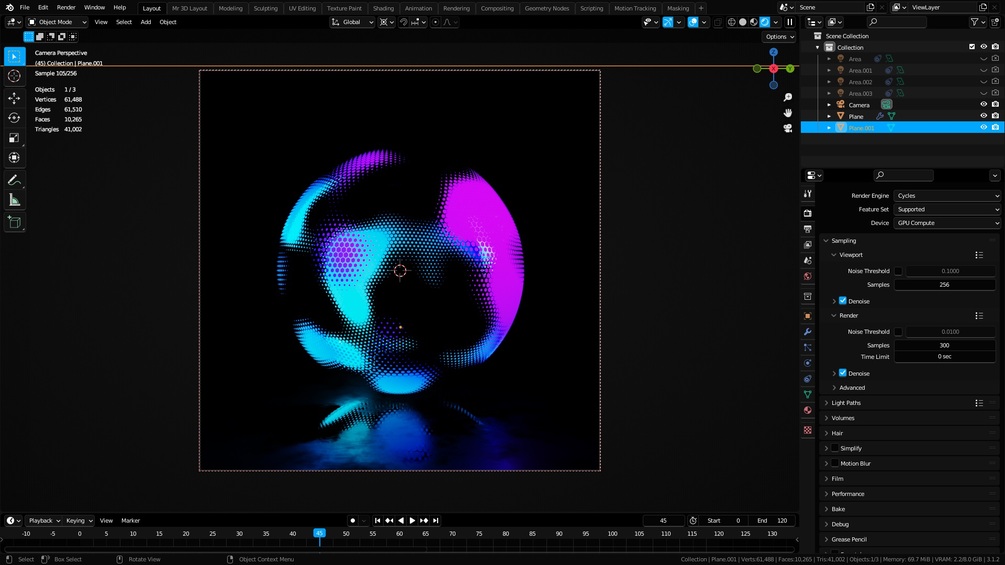This screenshot has width=1005, height=565.
Task: Open the Render Engine dropdown
Action: coord(946,196)
